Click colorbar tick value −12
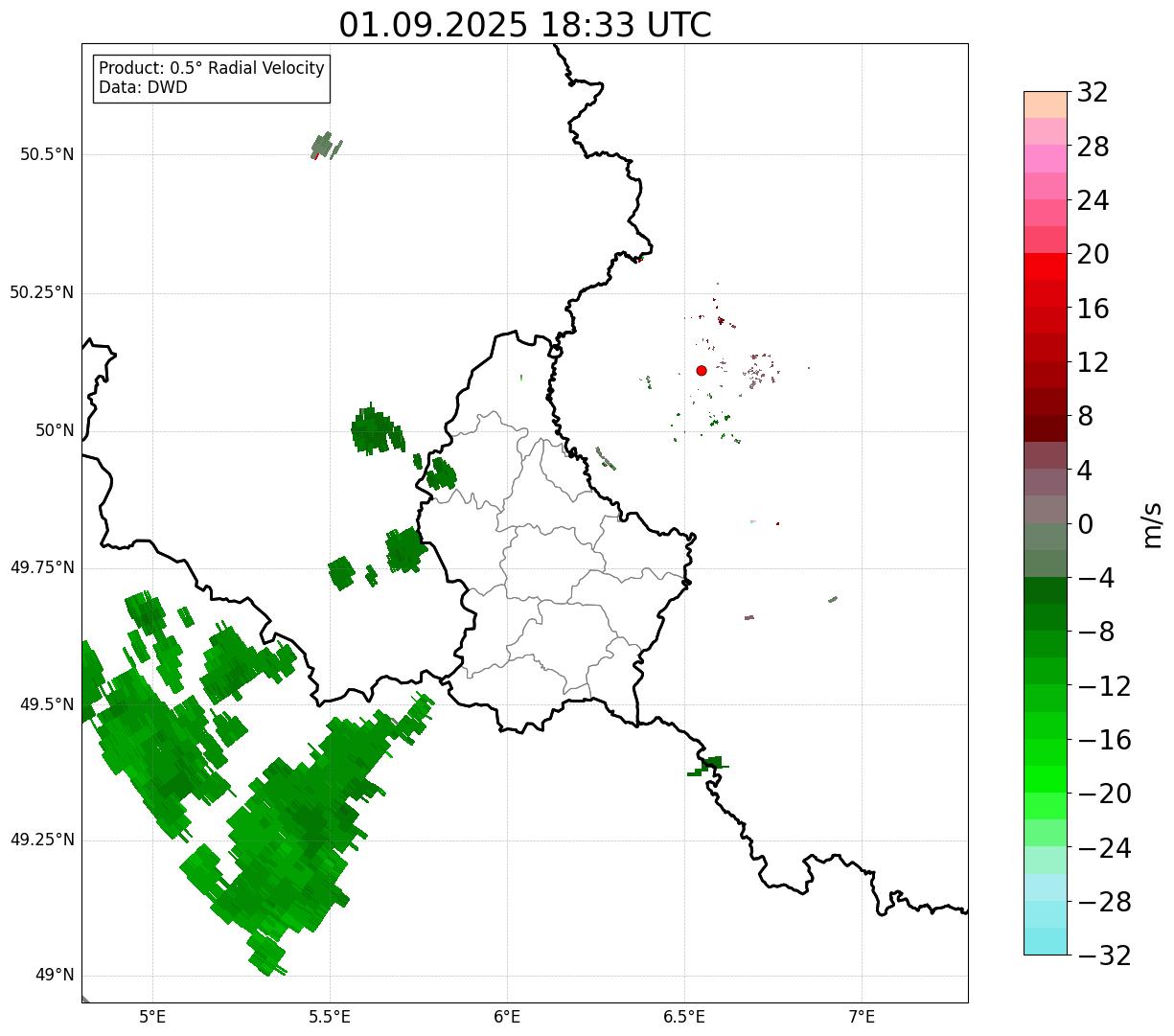The image size is (1174, 1036). point(1104,686)
